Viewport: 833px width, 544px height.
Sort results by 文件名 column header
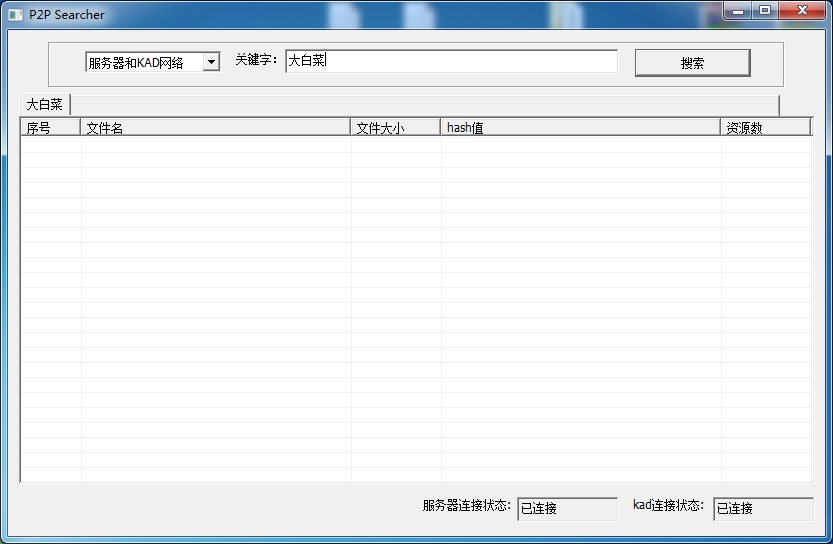tap(215, 127)
